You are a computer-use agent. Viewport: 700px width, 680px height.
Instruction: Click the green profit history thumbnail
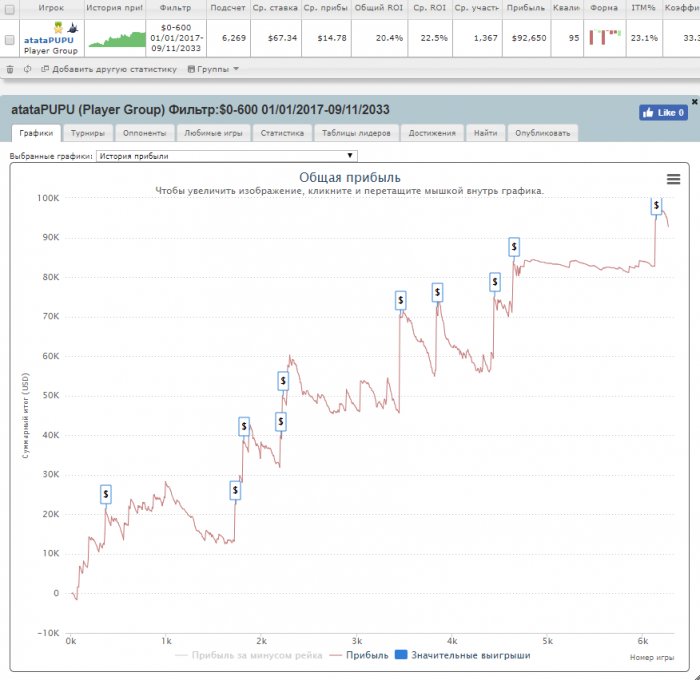[x=117, y=39]
